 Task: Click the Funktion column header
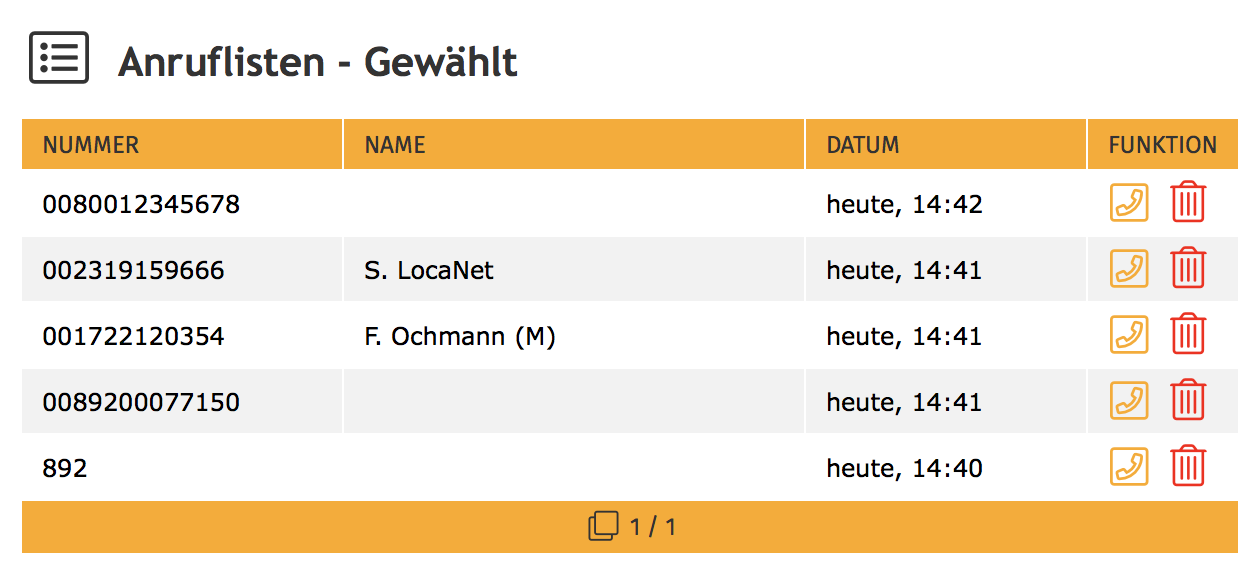pos(1162,145)
